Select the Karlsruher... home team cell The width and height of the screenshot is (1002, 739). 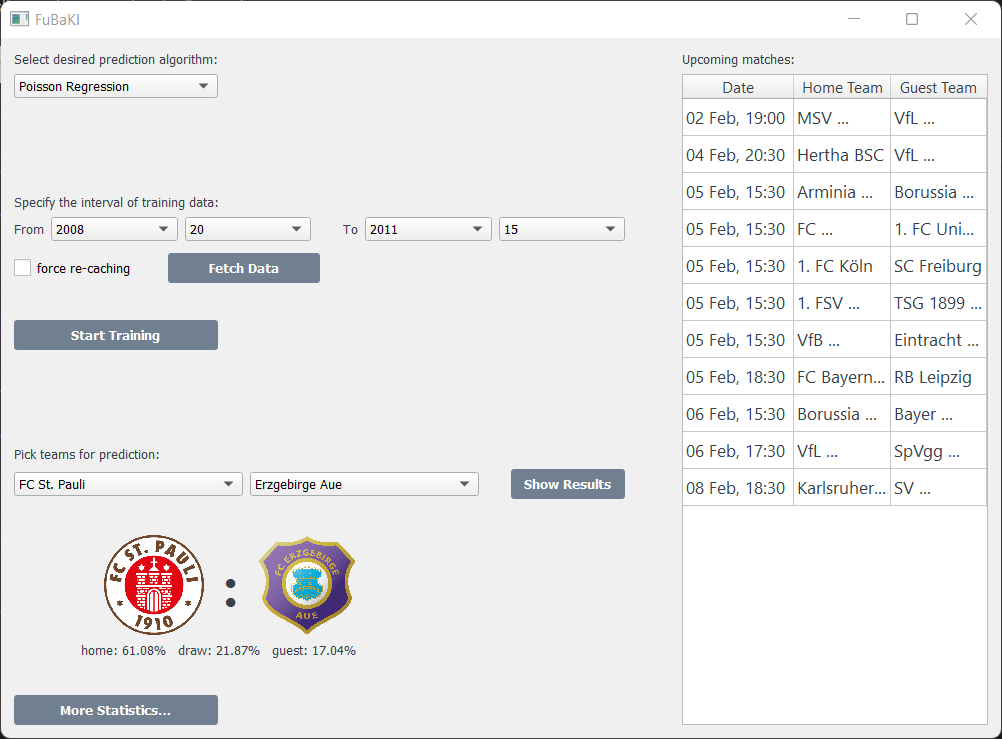[842, 488]
